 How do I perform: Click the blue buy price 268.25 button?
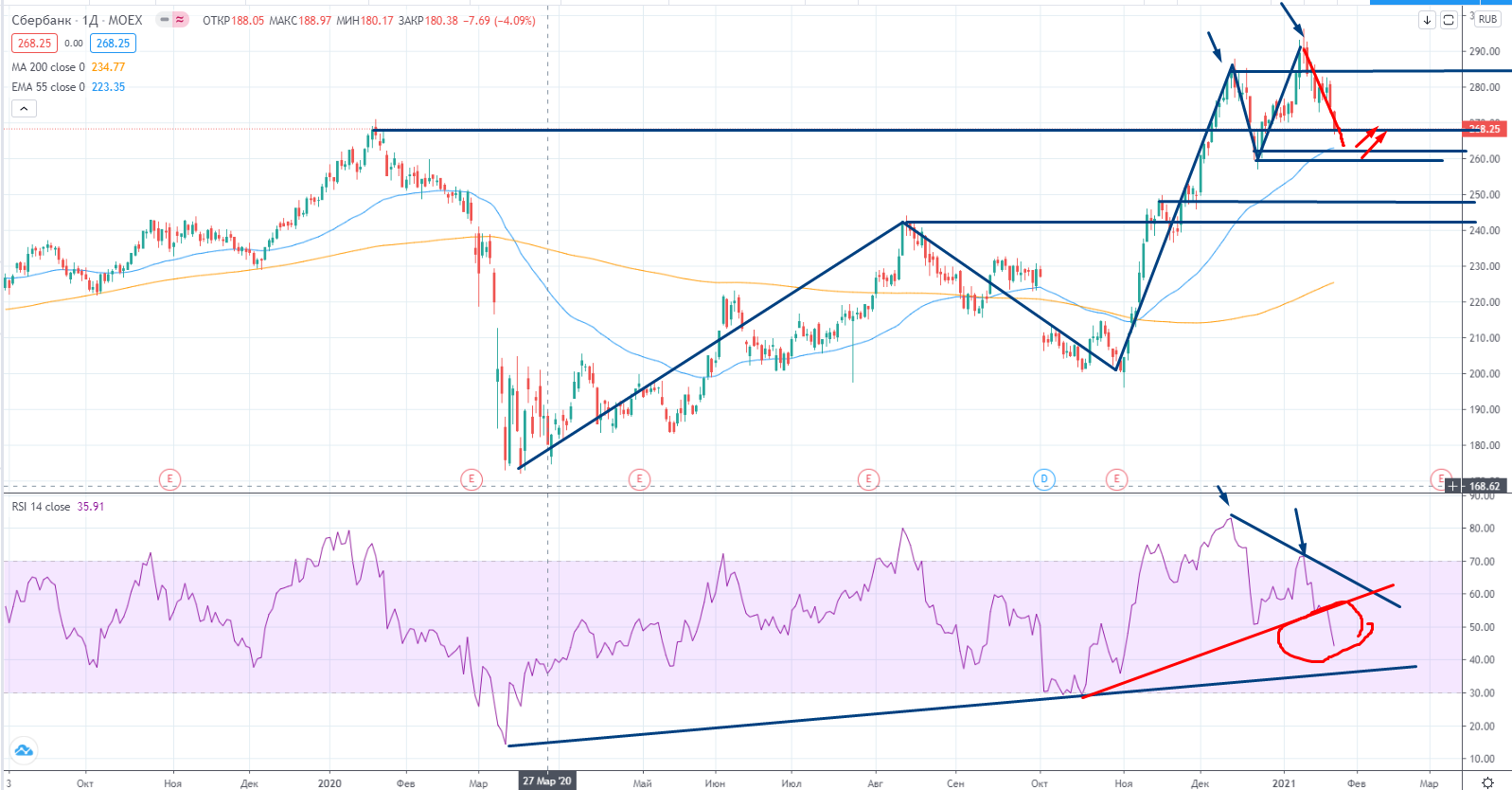pyautogui.click(x=113, y=44)
